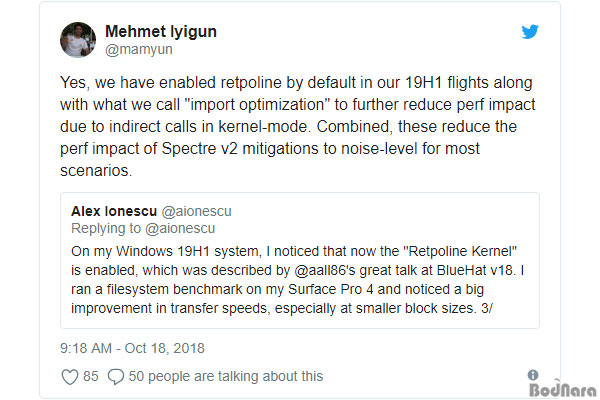Open replies via speech bubble icon

(x=116, y=377)
